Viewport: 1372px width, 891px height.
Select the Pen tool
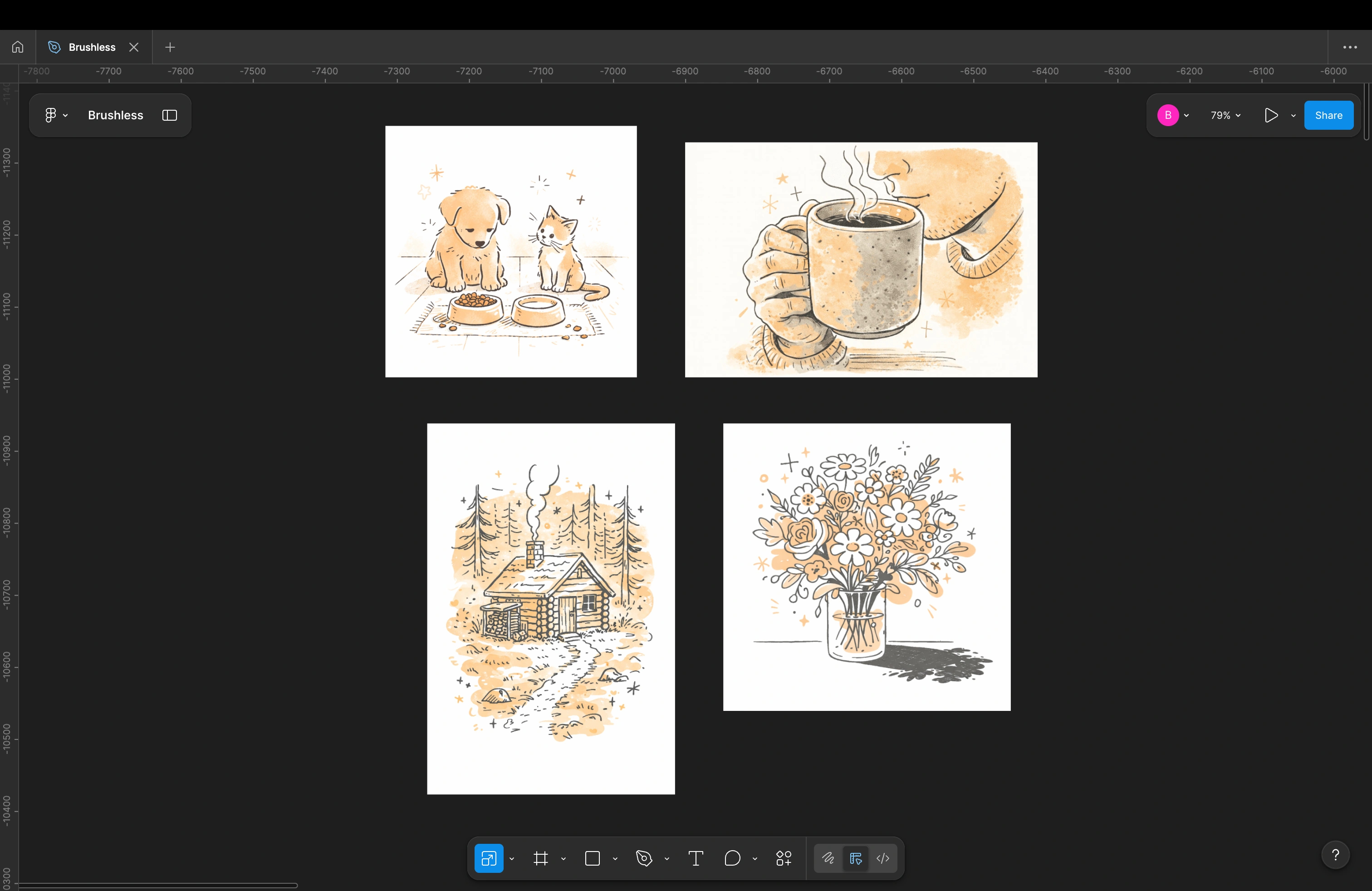pyautogui.click(x=644, y=859)
